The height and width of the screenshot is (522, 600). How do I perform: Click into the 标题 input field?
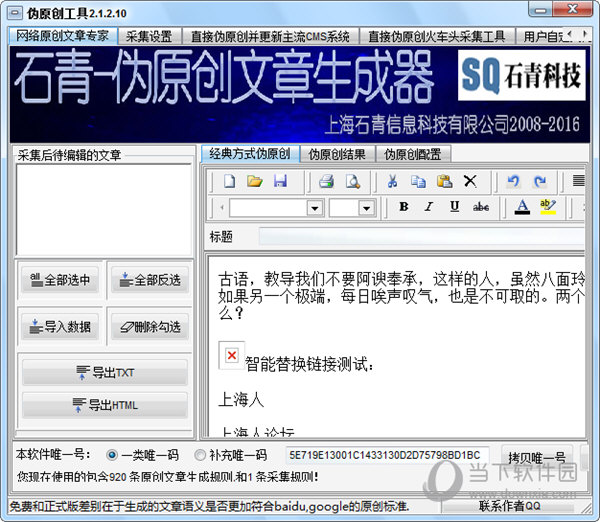422,236
